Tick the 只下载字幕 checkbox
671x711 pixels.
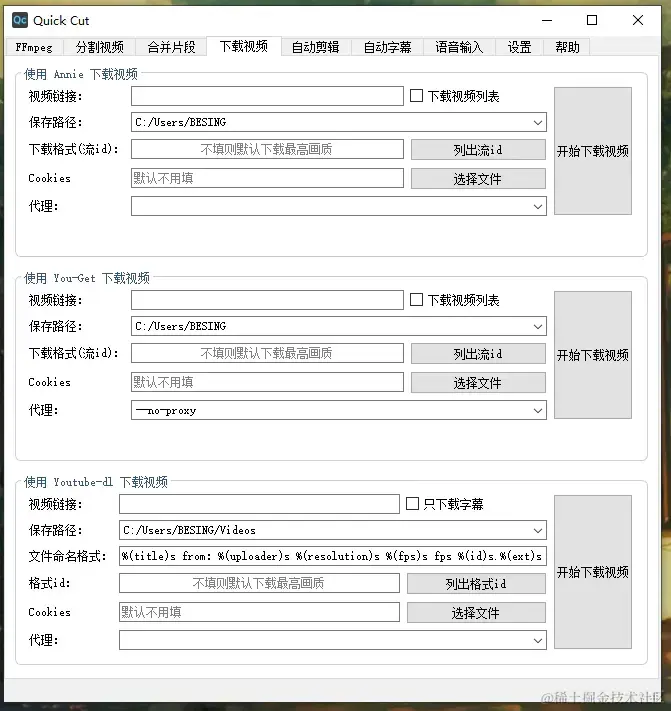412,504
